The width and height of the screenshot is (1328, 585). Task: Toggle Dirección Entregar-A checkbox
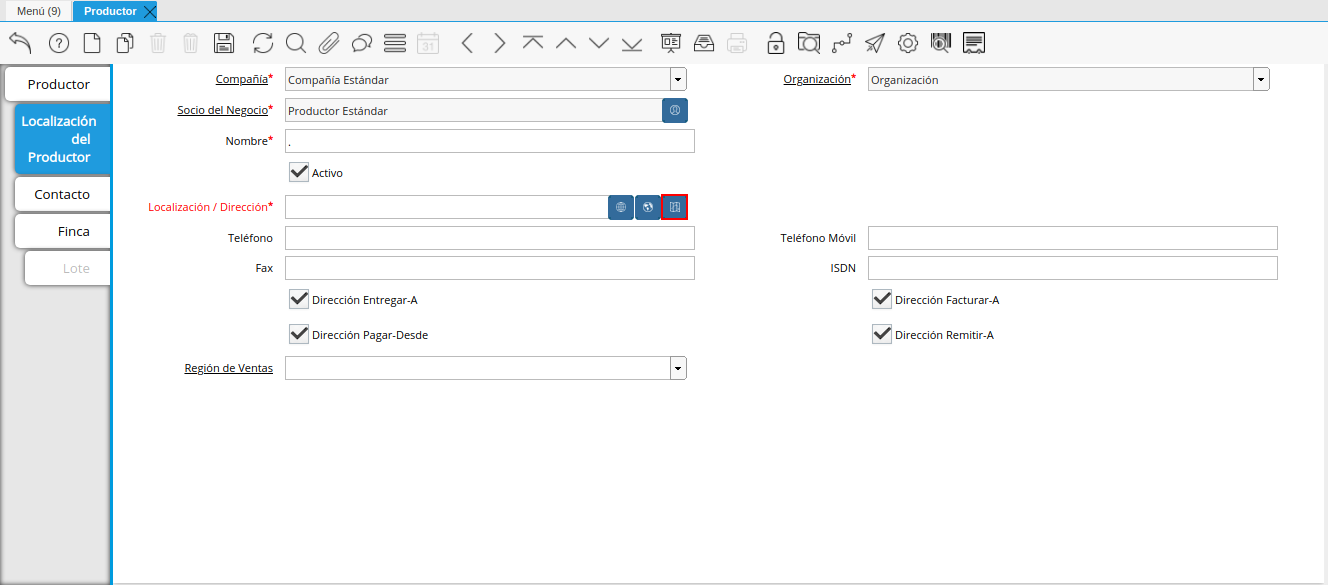coord(298,299)
